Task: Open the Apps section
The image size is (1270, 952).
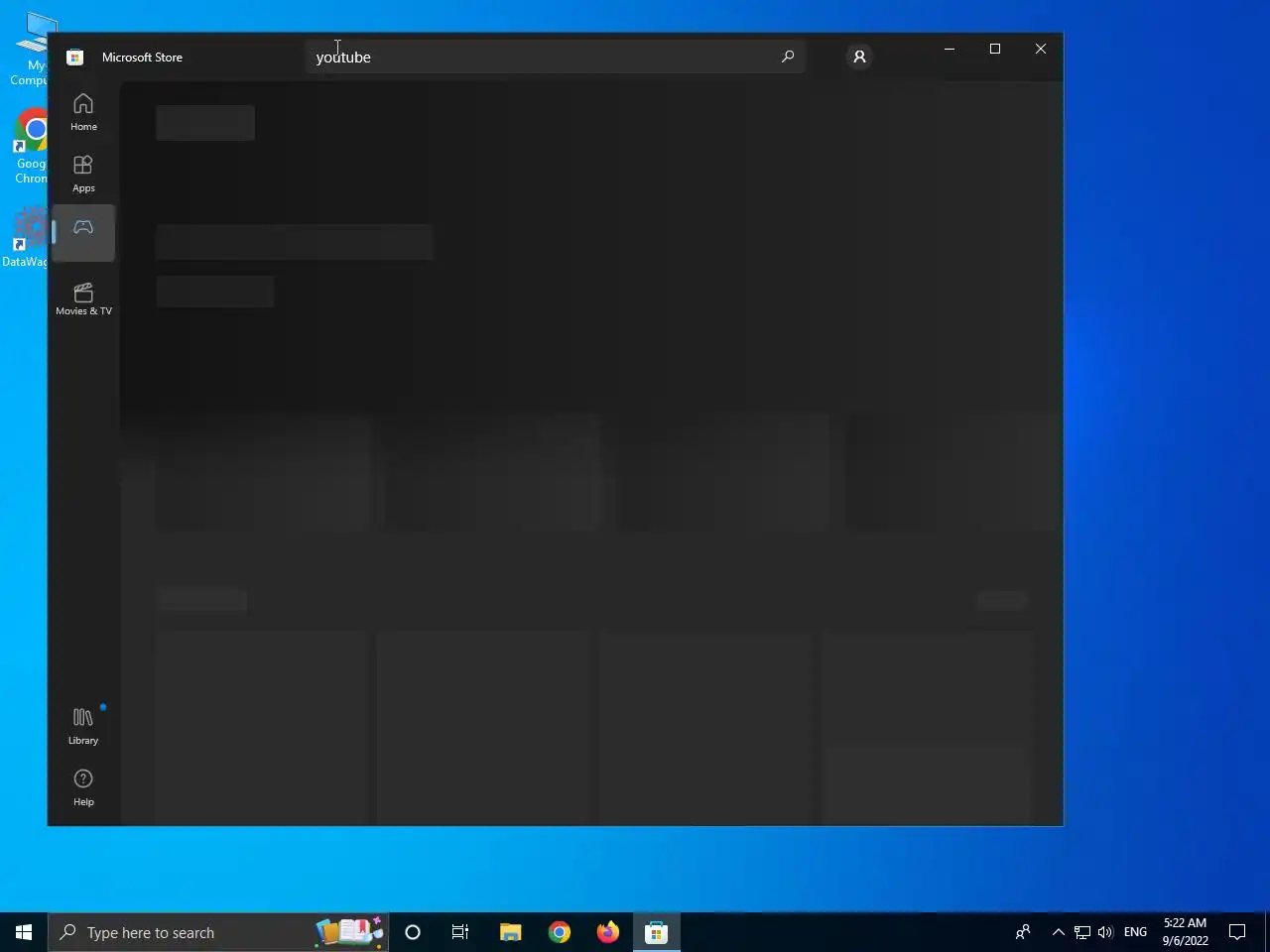Action: click(x=83, y=174)
